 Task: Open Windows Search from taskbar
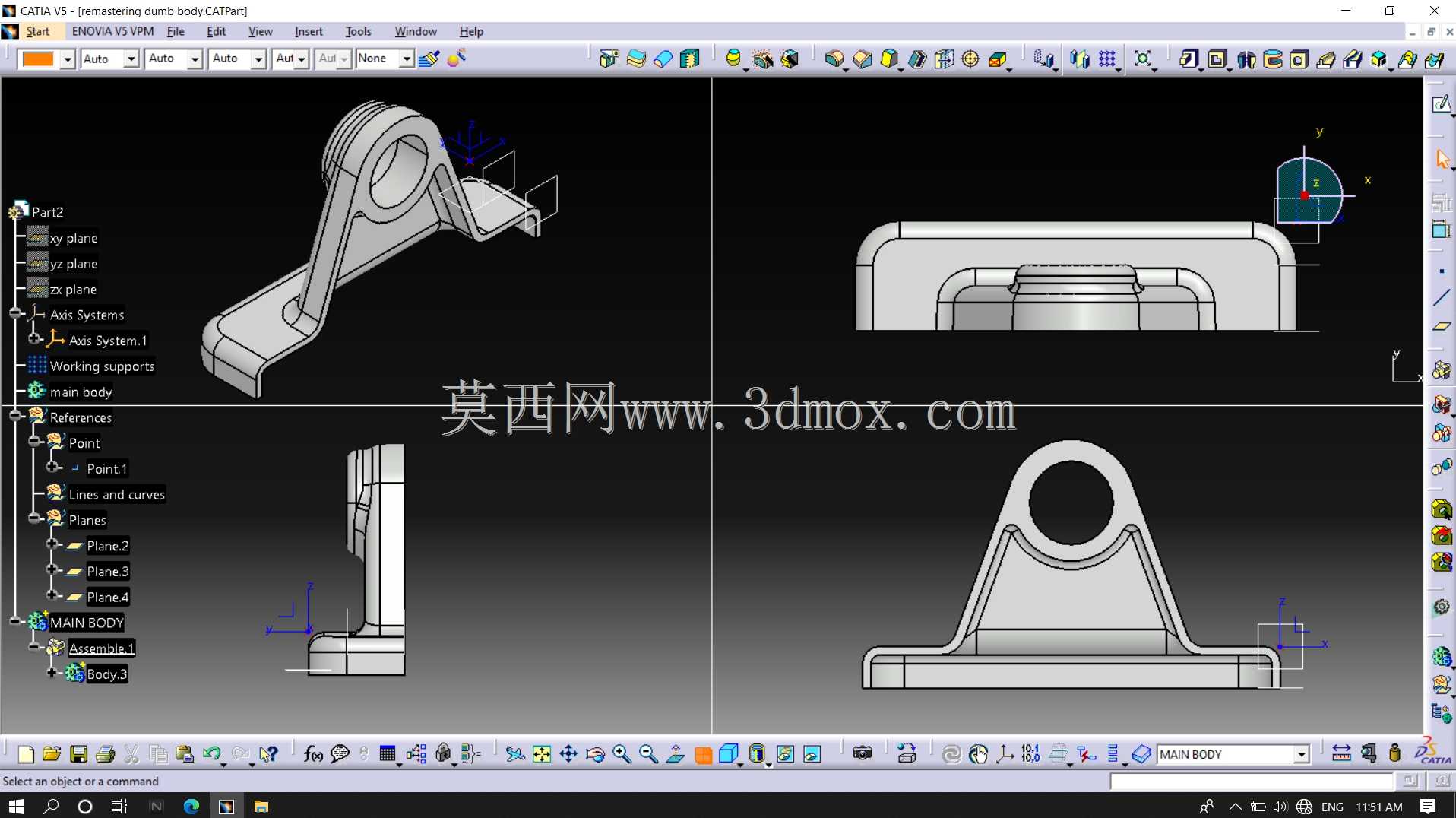click(51, 807)
